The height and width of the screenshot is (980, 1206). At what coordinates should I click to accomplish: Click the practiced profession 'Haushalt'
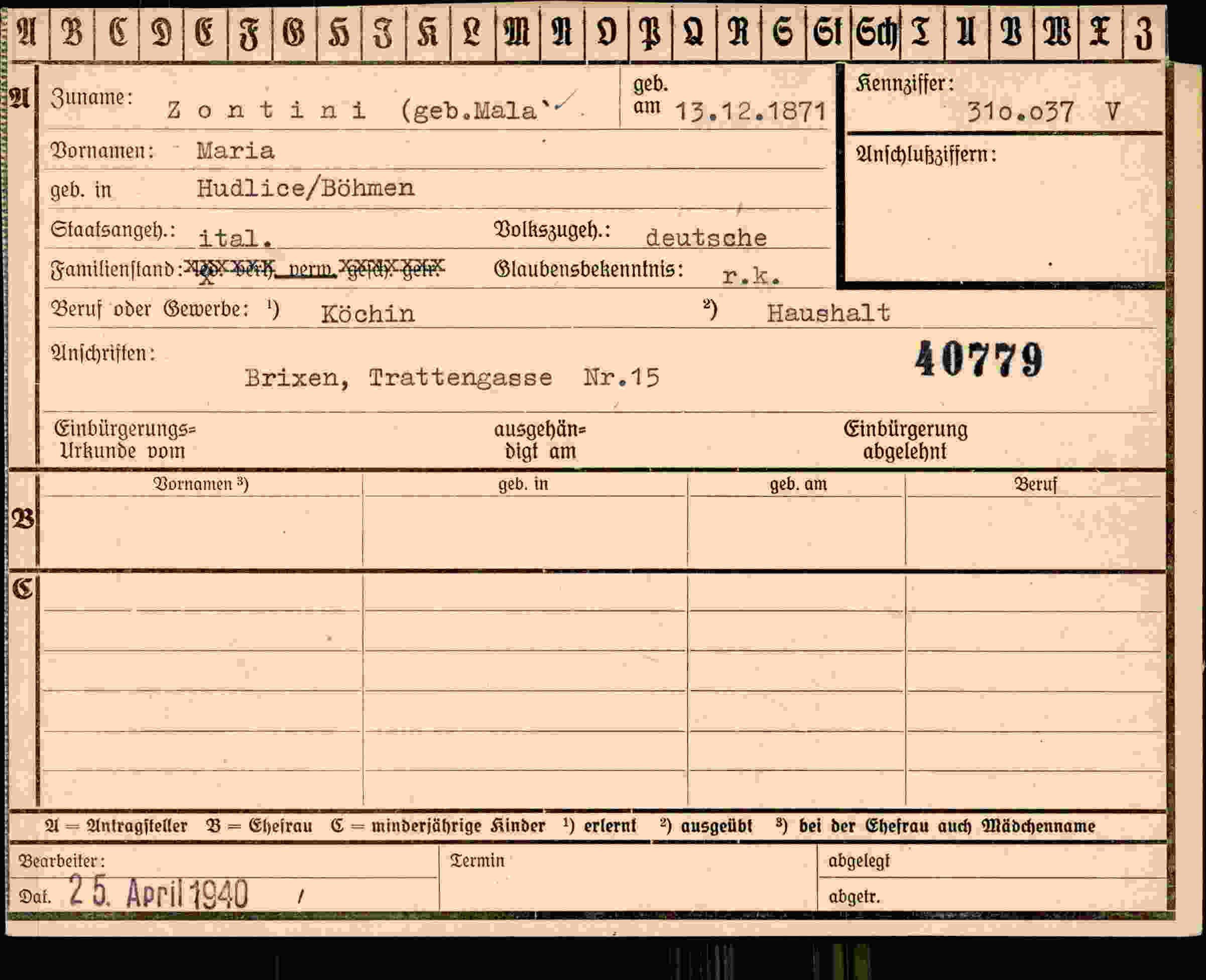coord(828,312)
